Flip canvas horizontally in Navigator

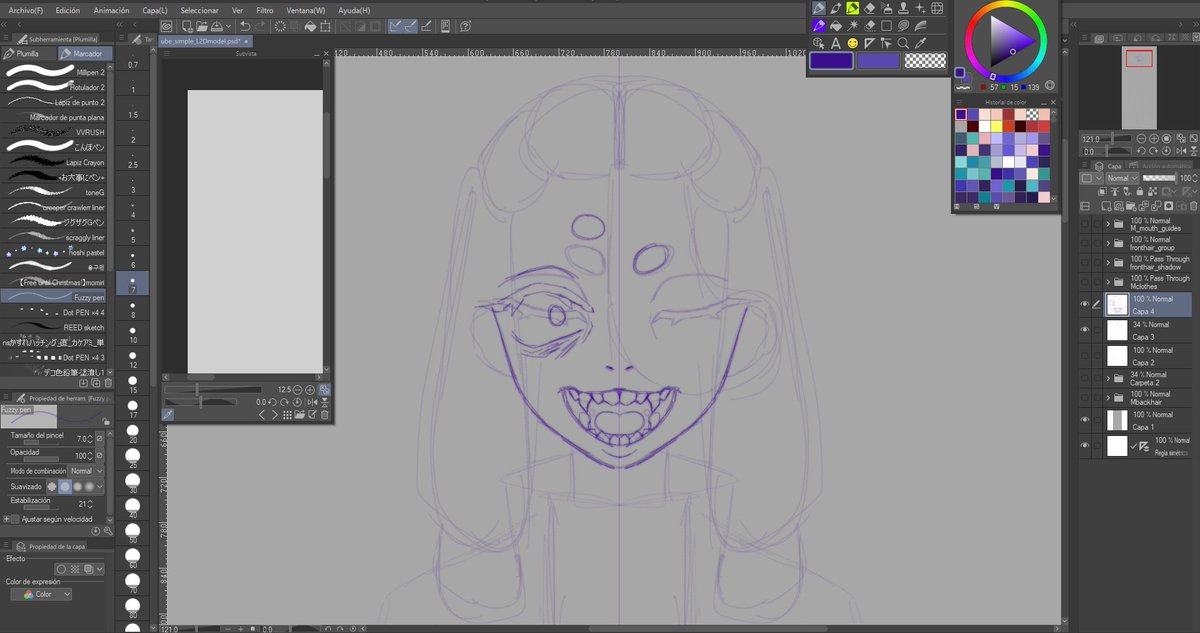click(1182, 151)
